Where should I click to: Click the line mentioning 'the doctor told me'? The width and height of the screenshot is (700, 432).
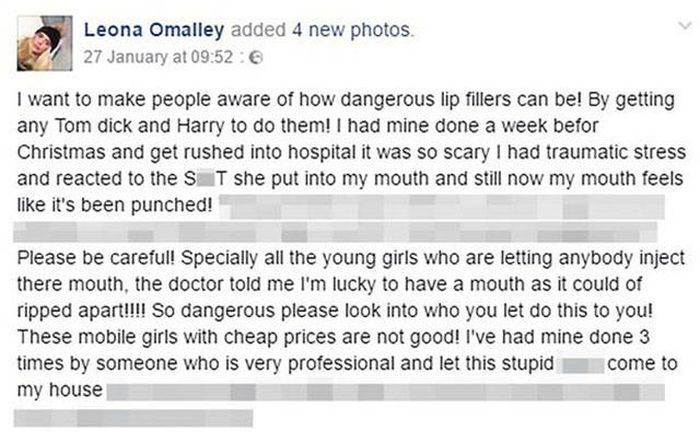pyautogui.click(x=329, y=284)
